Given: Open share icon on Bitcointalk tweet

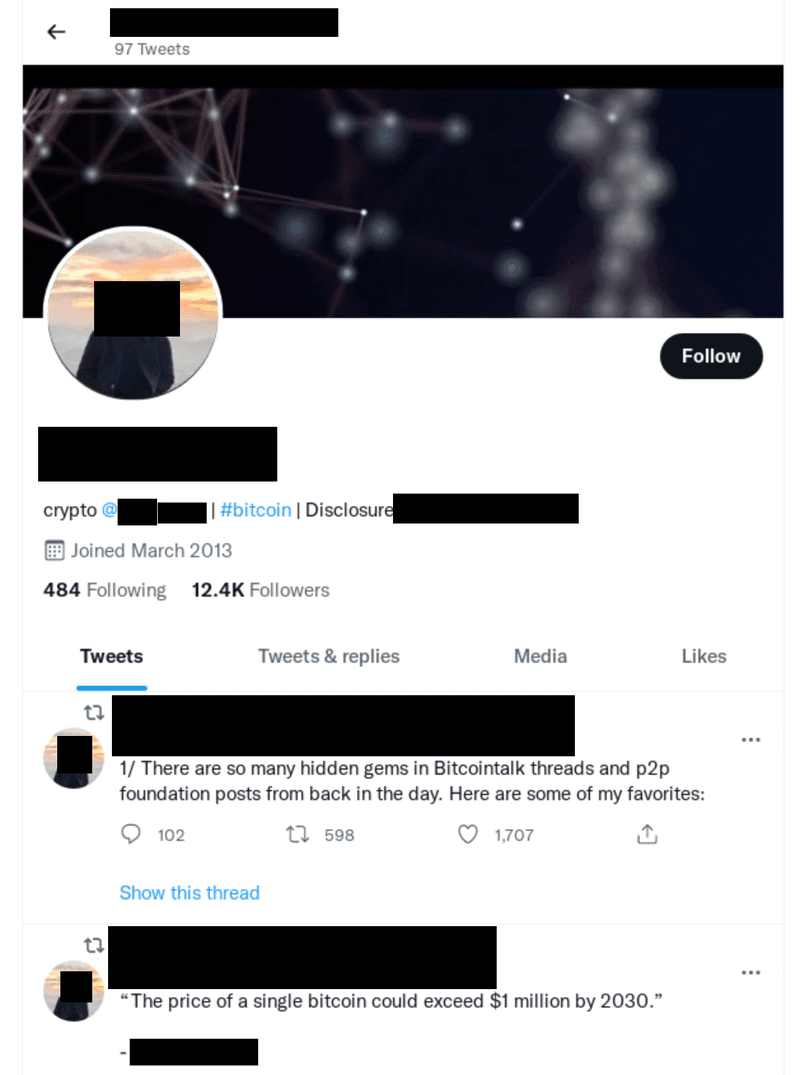Looking at the screenshot, I should point(647,834).
